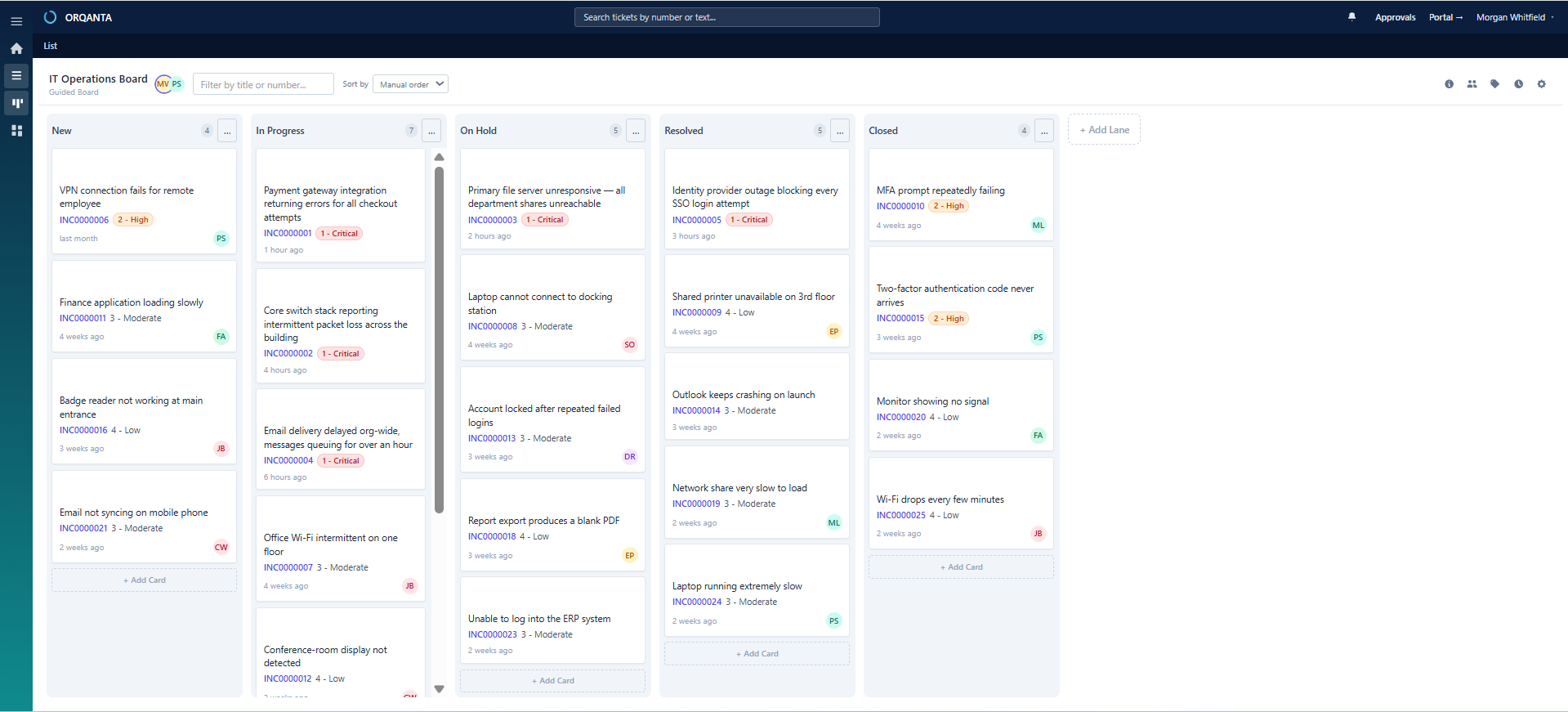Open the Outlook keeps crashing on launch card
This screenshot has height=712, width=1568.
[x=757, y=396]
